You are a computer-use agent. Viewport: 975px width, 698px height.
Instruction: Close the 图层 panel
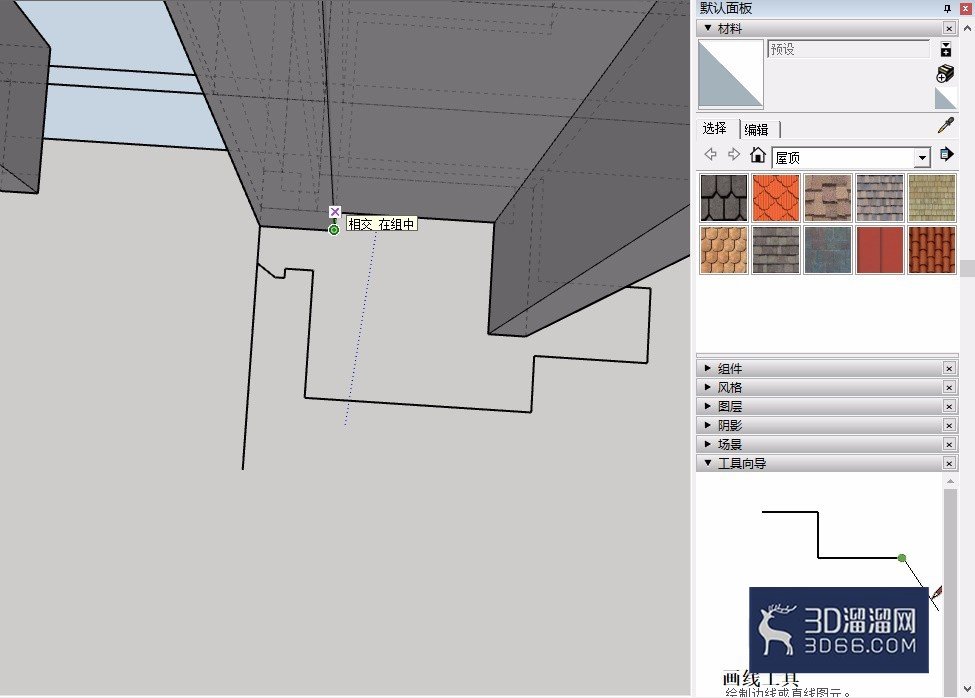949,406
